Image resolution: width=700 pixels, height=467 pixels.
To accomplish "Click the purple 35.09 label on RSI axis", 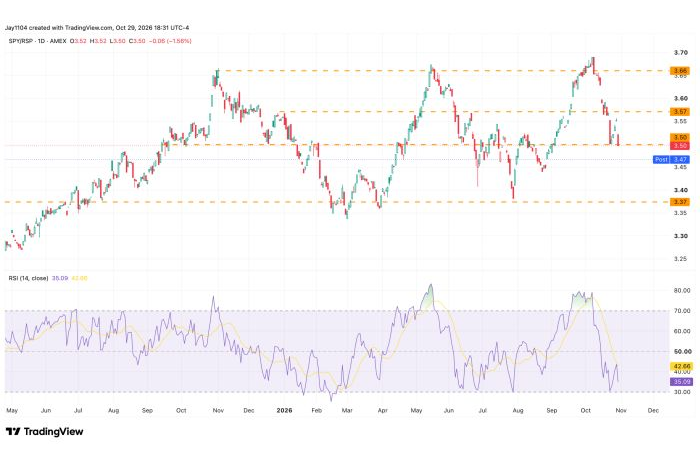I will (682, 382).
